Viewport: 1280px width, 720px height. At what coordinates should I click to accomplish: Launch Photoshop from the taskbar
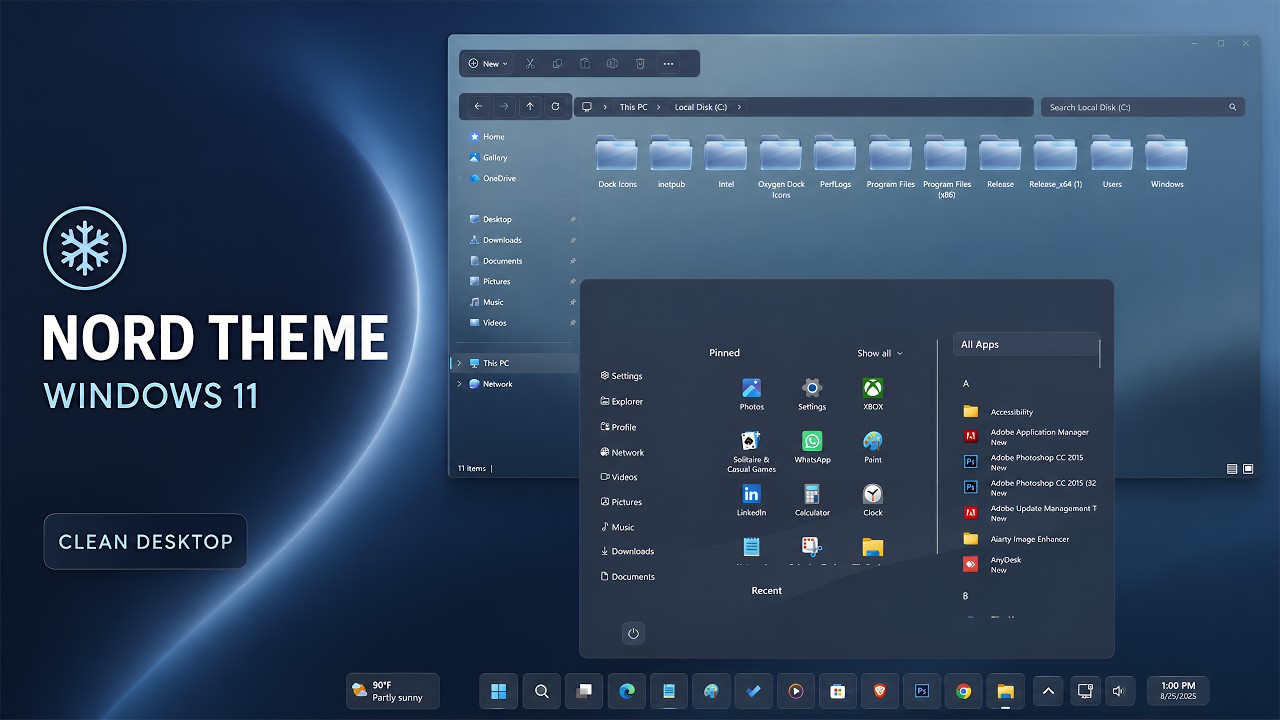click(922, 691)
